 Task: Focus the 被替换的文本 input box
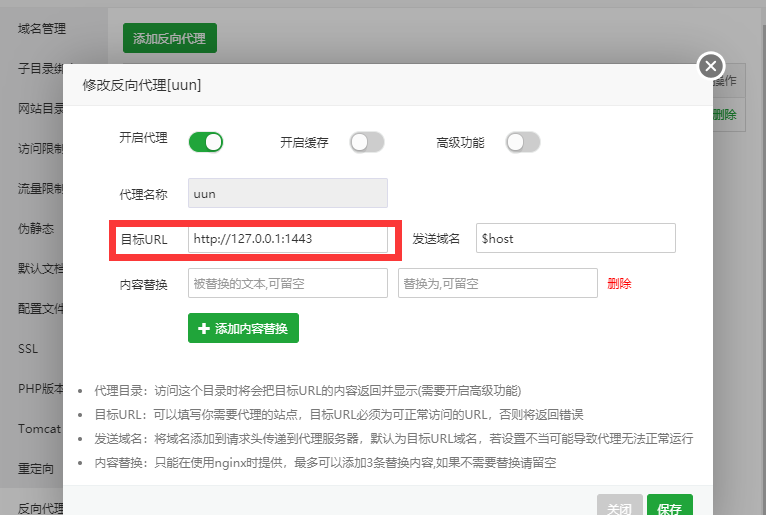click(x=287, y=283)
